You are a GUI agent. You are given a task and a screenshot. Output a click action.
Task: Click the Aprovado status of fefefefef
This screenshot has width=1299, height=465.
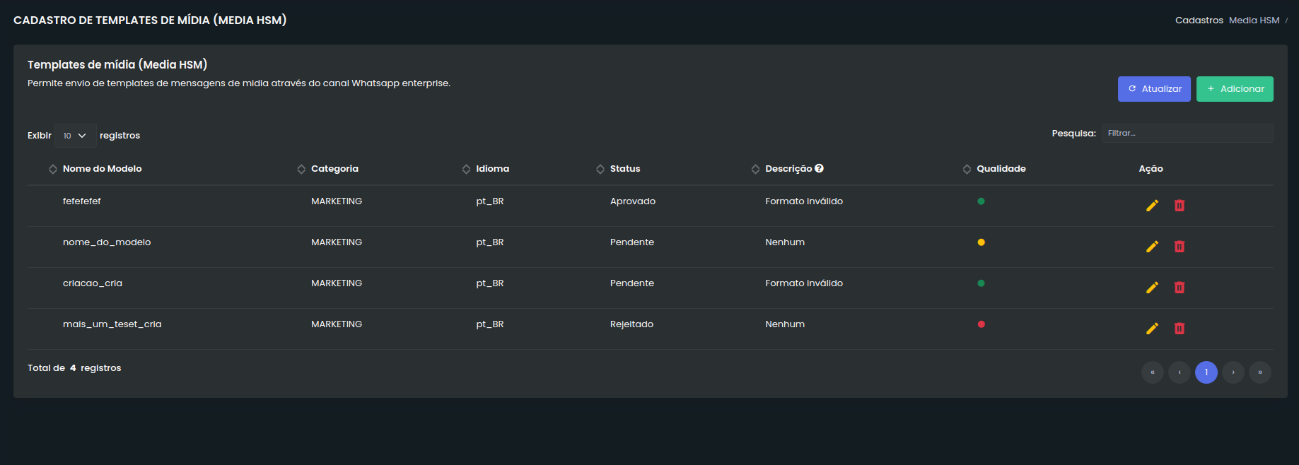(633, 201)
